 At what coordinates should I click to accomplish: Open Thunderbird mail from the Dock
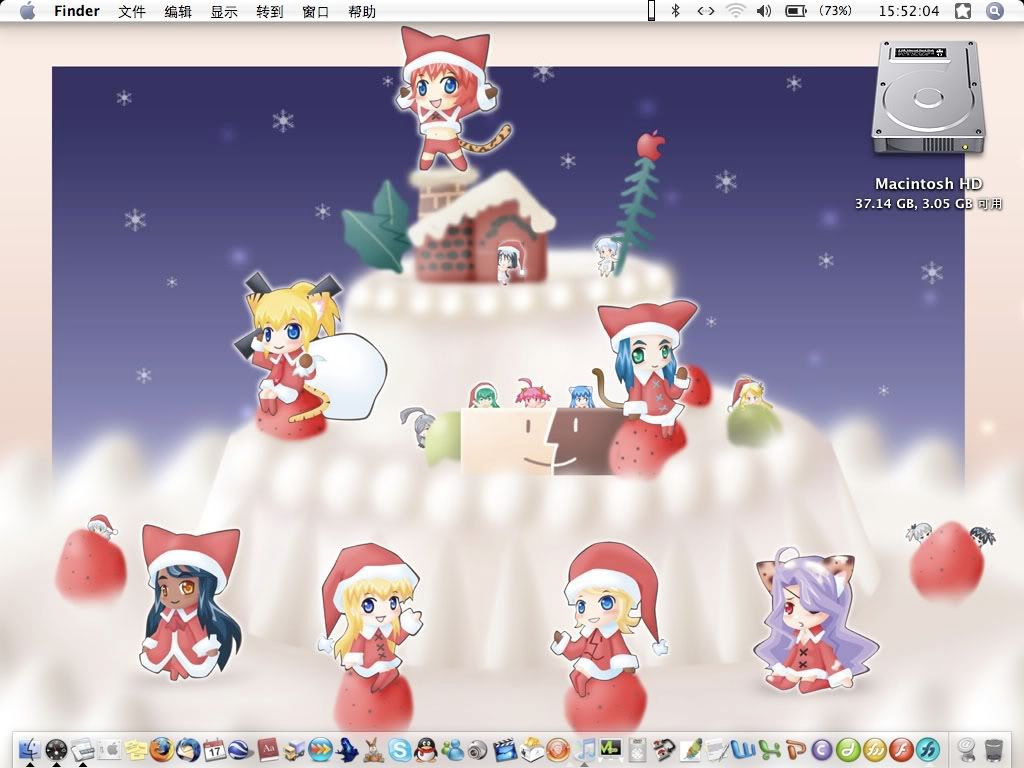click(x=188, y=750)
